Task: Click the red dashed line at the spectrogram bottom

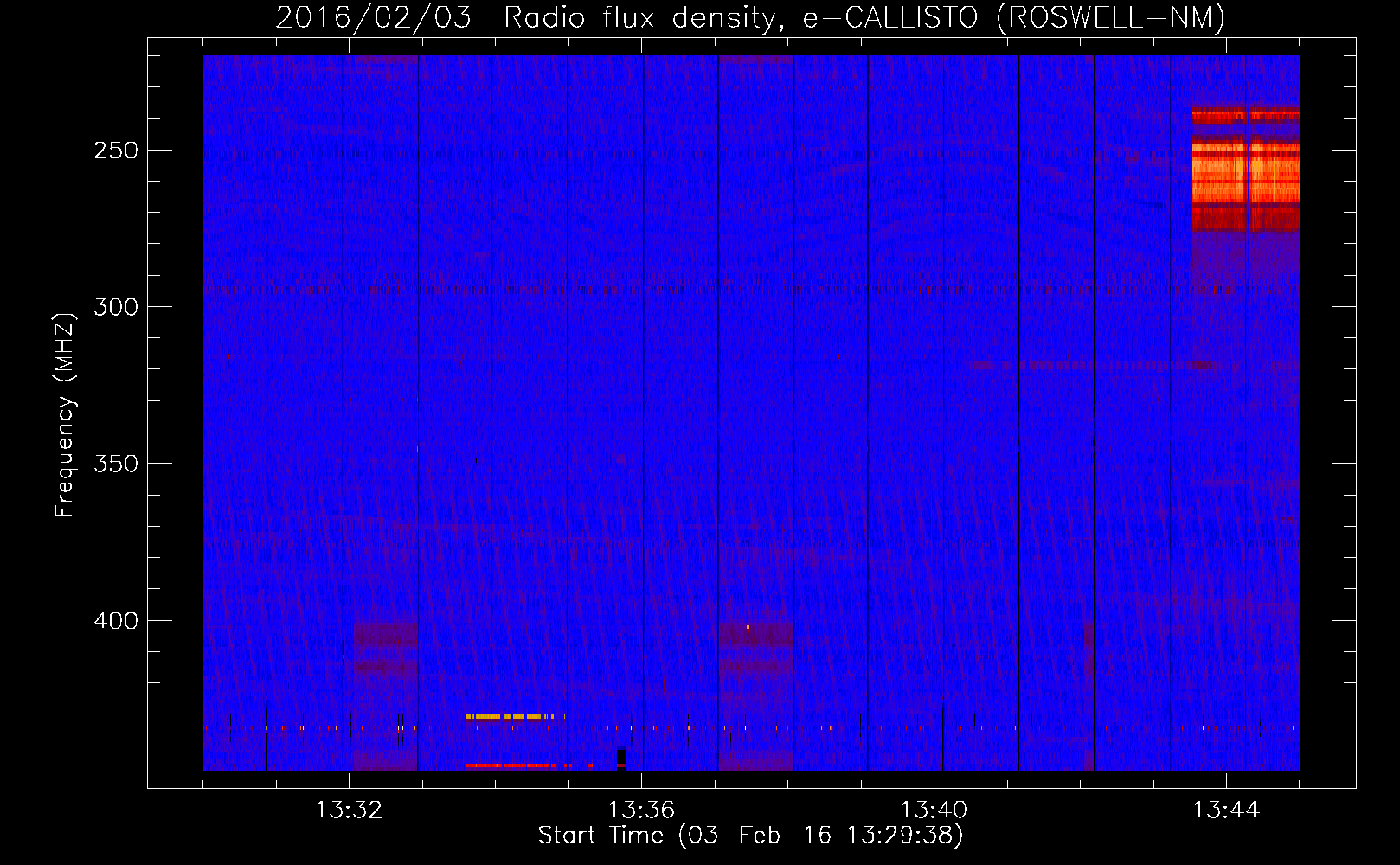Action: [x=528, y=766]
